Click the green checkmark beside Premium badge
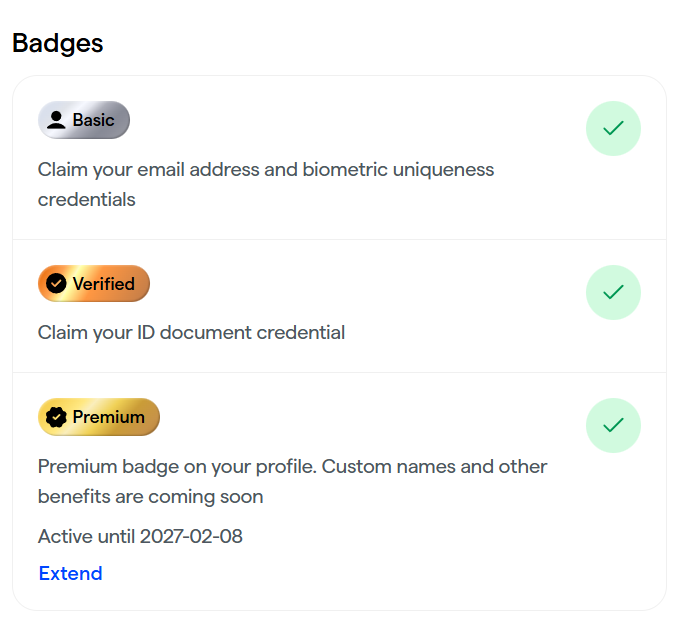Viewport: 676px width, 618px height. coord(613,425)
